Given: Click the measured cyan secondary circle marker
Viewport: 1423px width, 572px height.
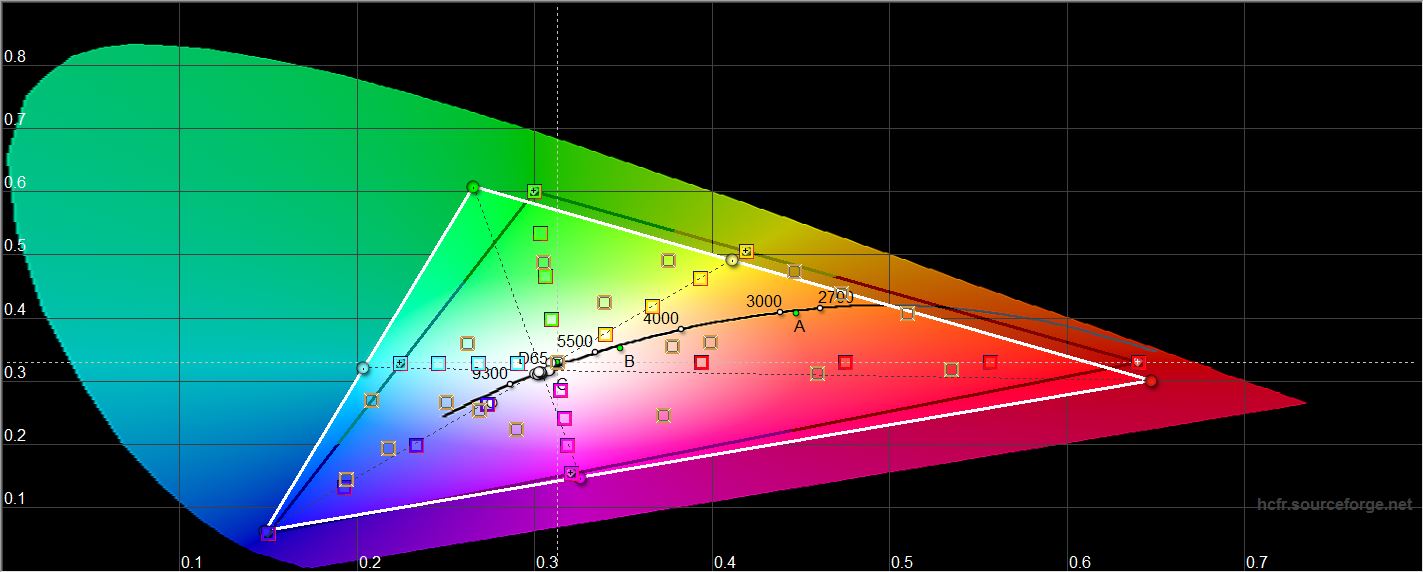Looking at the screenshot, I should (363, 368).
